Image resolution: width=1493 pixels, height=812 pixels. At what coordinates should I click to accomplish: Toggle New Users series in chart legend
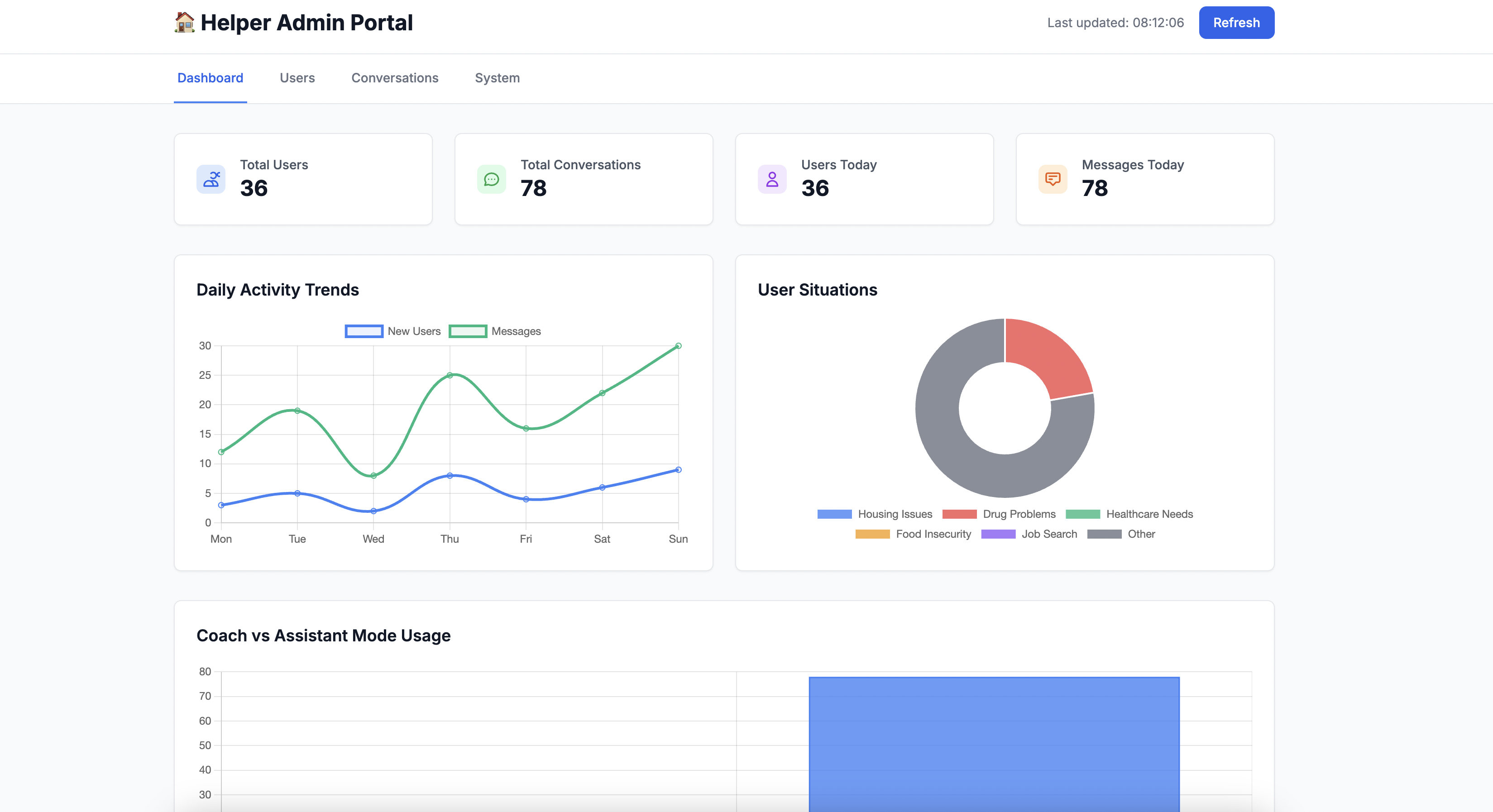tap(393, 331)
